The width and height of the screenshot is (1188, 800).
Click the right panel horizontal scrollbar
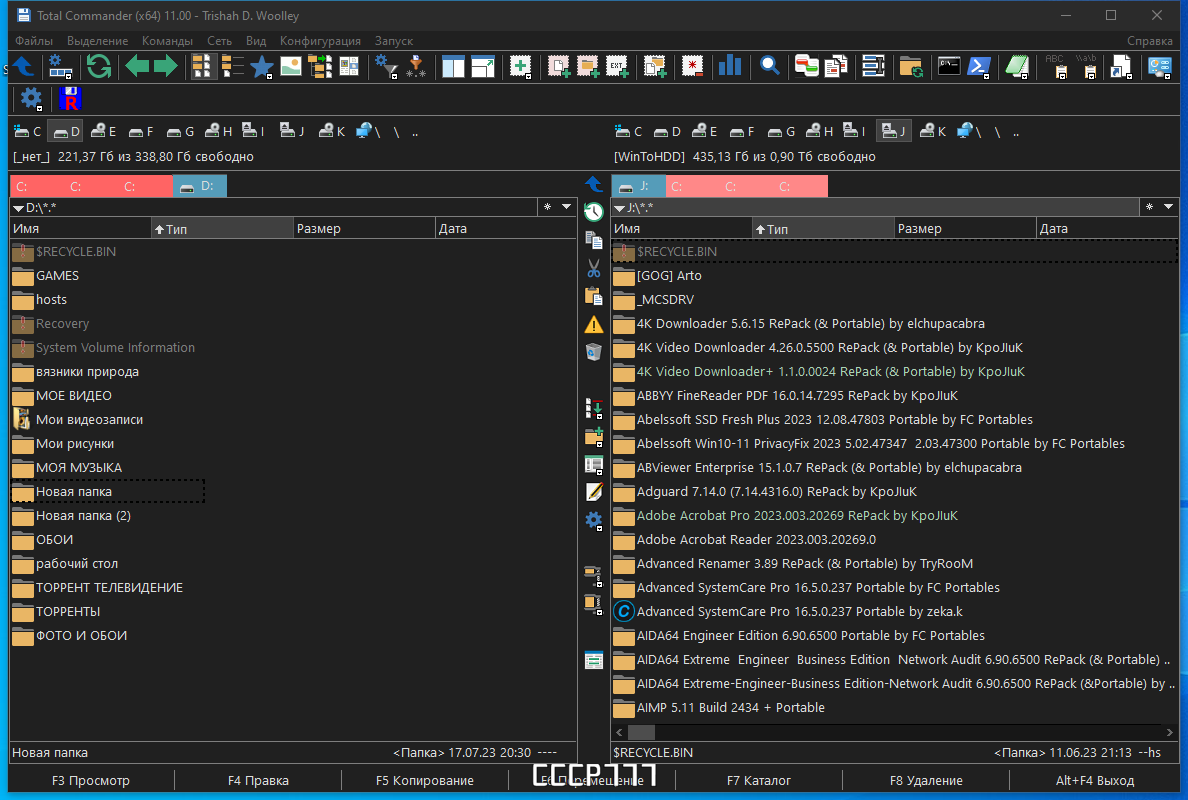point(894,732)
